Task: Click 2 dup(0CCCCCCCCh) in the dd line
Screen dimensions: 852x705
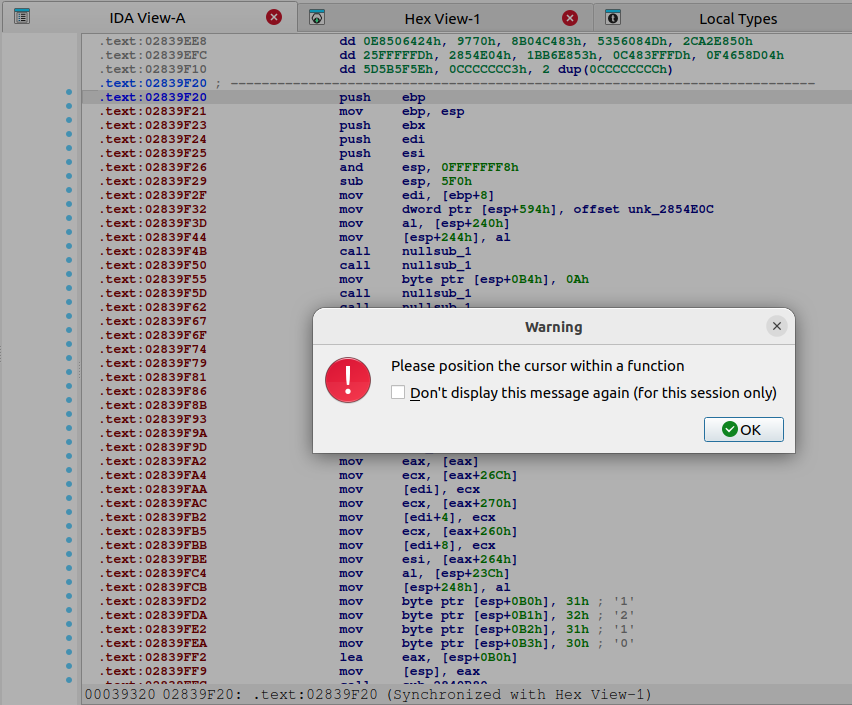Action: click(607, 70)
